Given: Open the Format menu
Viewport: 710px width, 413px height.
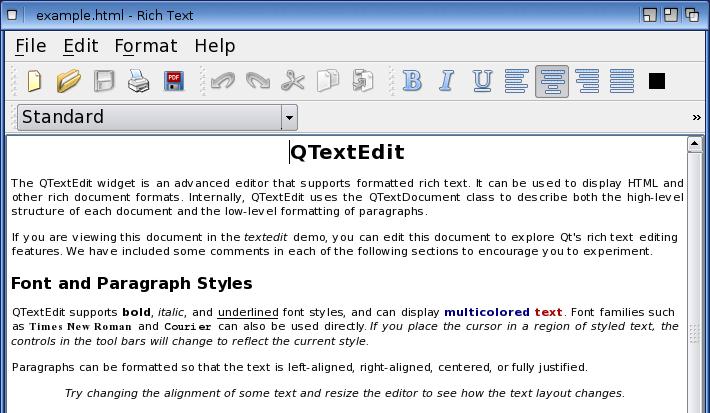Looking at the screenshot, I should [x=146, y=46].
